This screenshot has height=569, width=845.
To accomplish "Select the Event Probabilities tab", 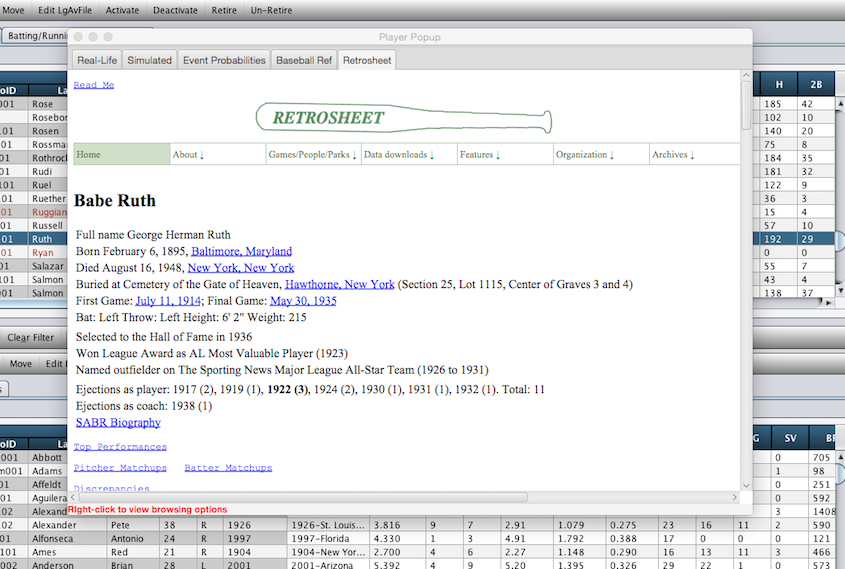I will tap(224, 60).
